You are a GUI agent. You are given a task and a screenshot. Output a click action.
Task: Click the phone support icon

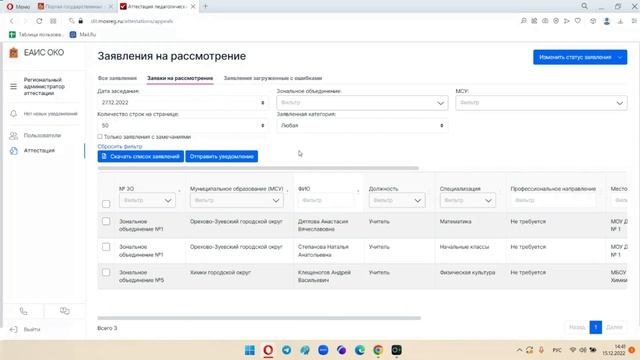(24, 311)
